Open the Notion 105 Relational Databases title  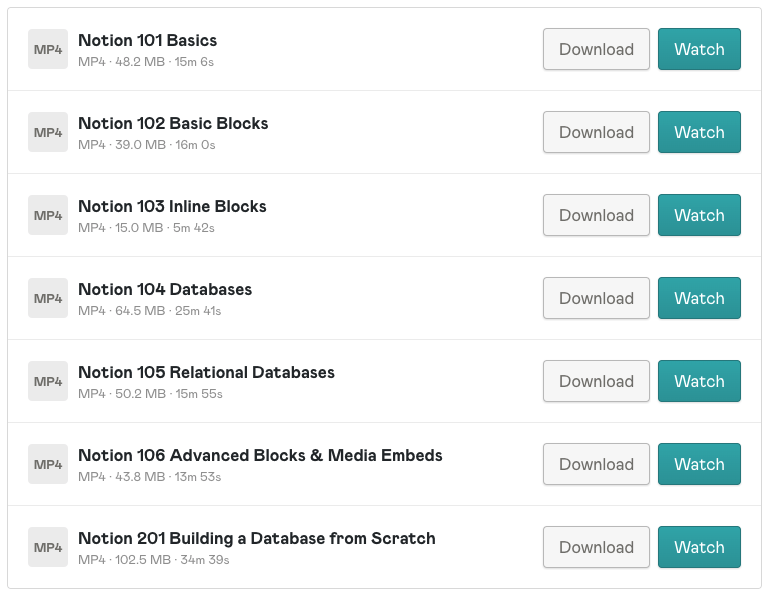(206, 373)
